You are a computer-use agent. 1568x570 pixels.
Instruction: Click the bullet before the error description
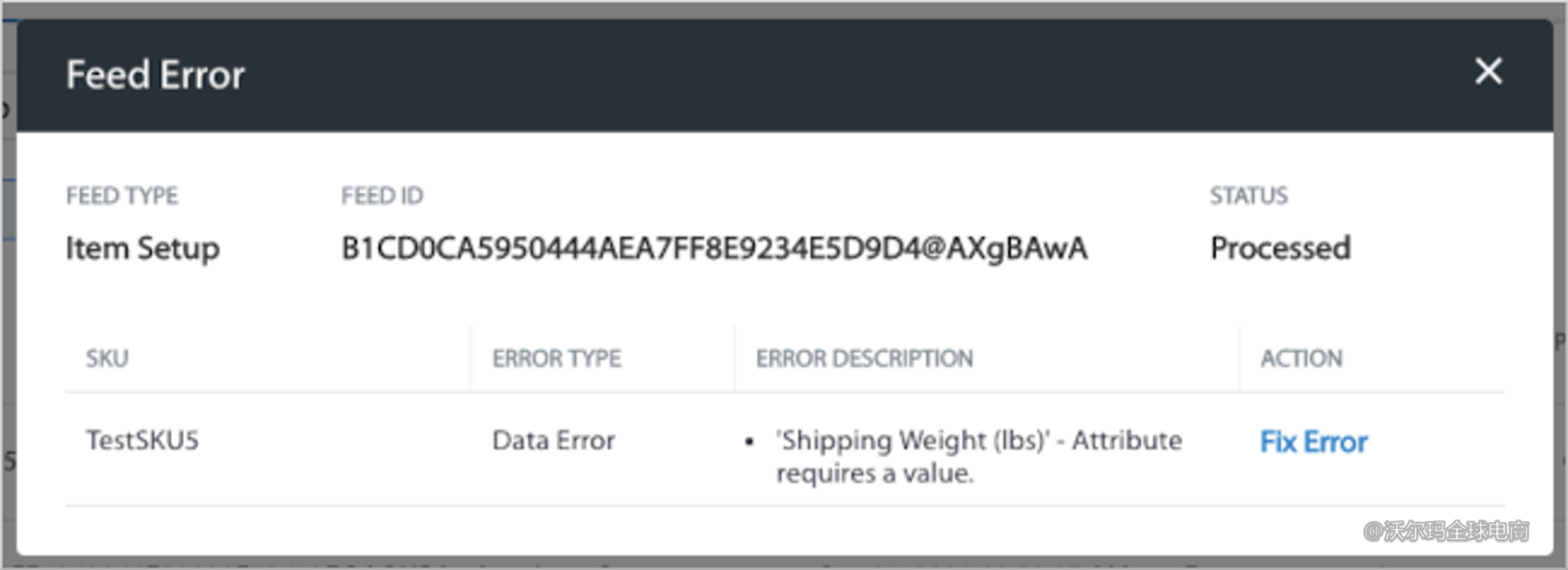(x=749, y=442)
